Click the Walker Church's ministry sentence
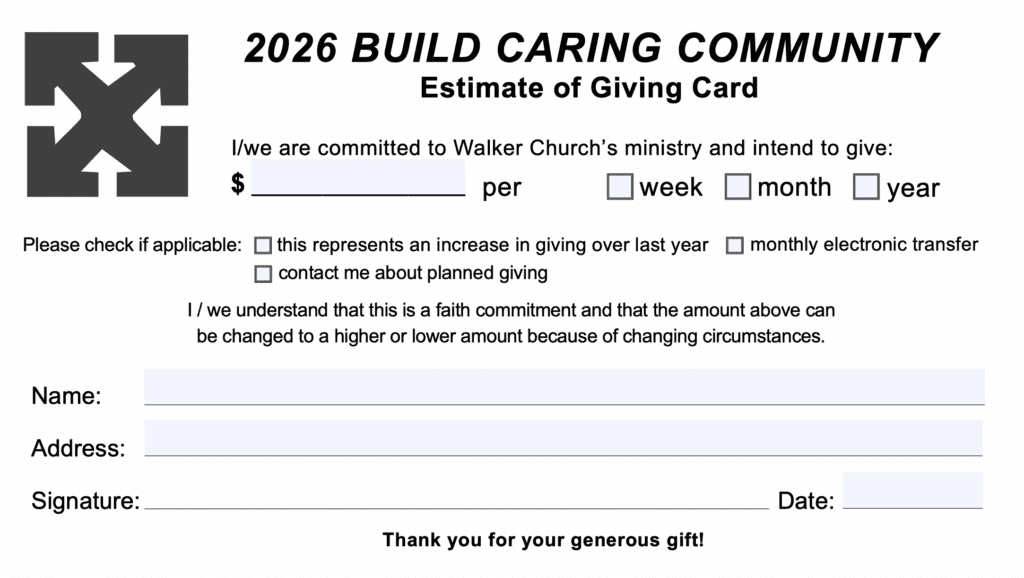 [562, 148]
